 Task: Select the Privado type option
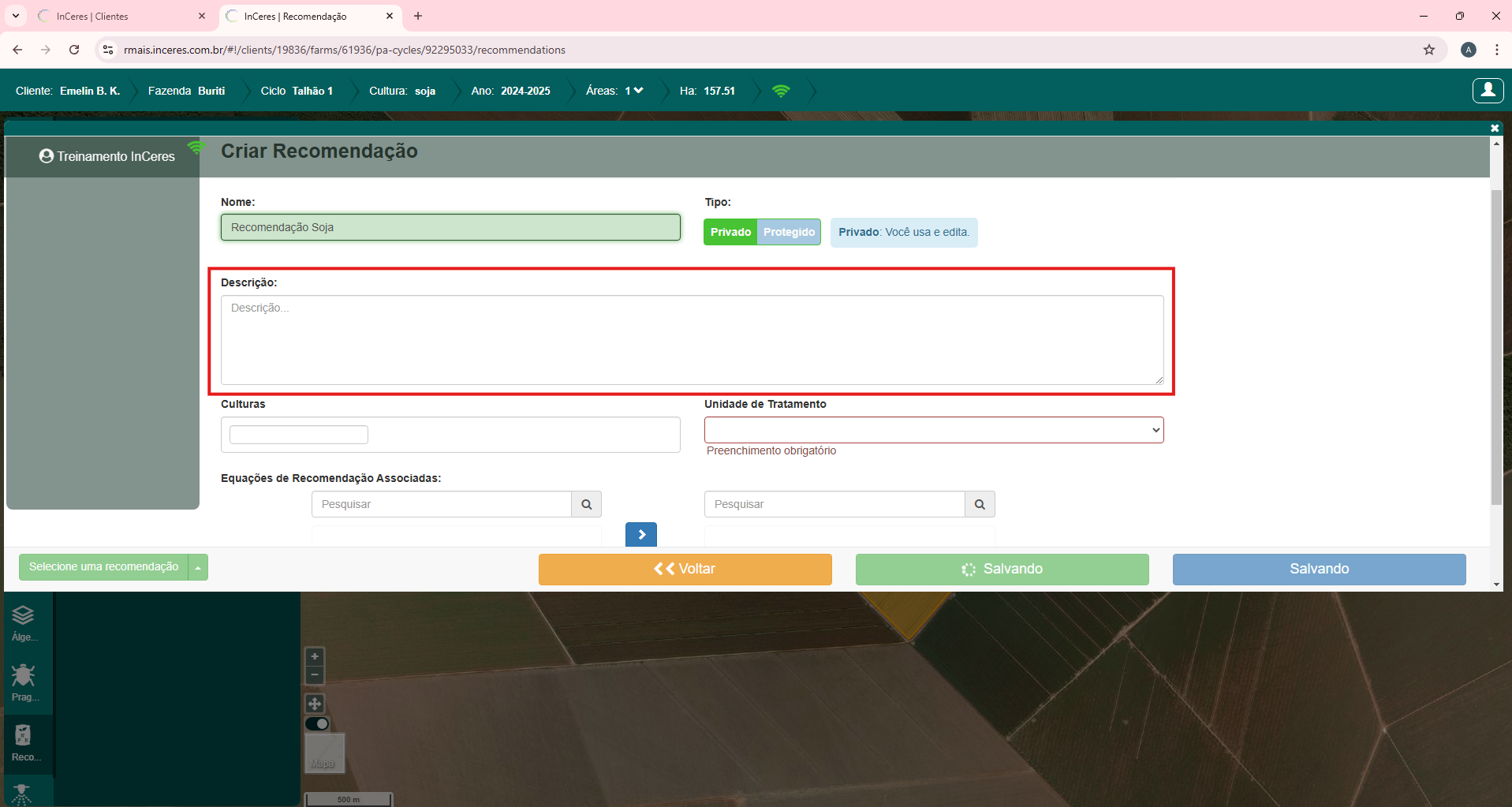pos(730,232)
